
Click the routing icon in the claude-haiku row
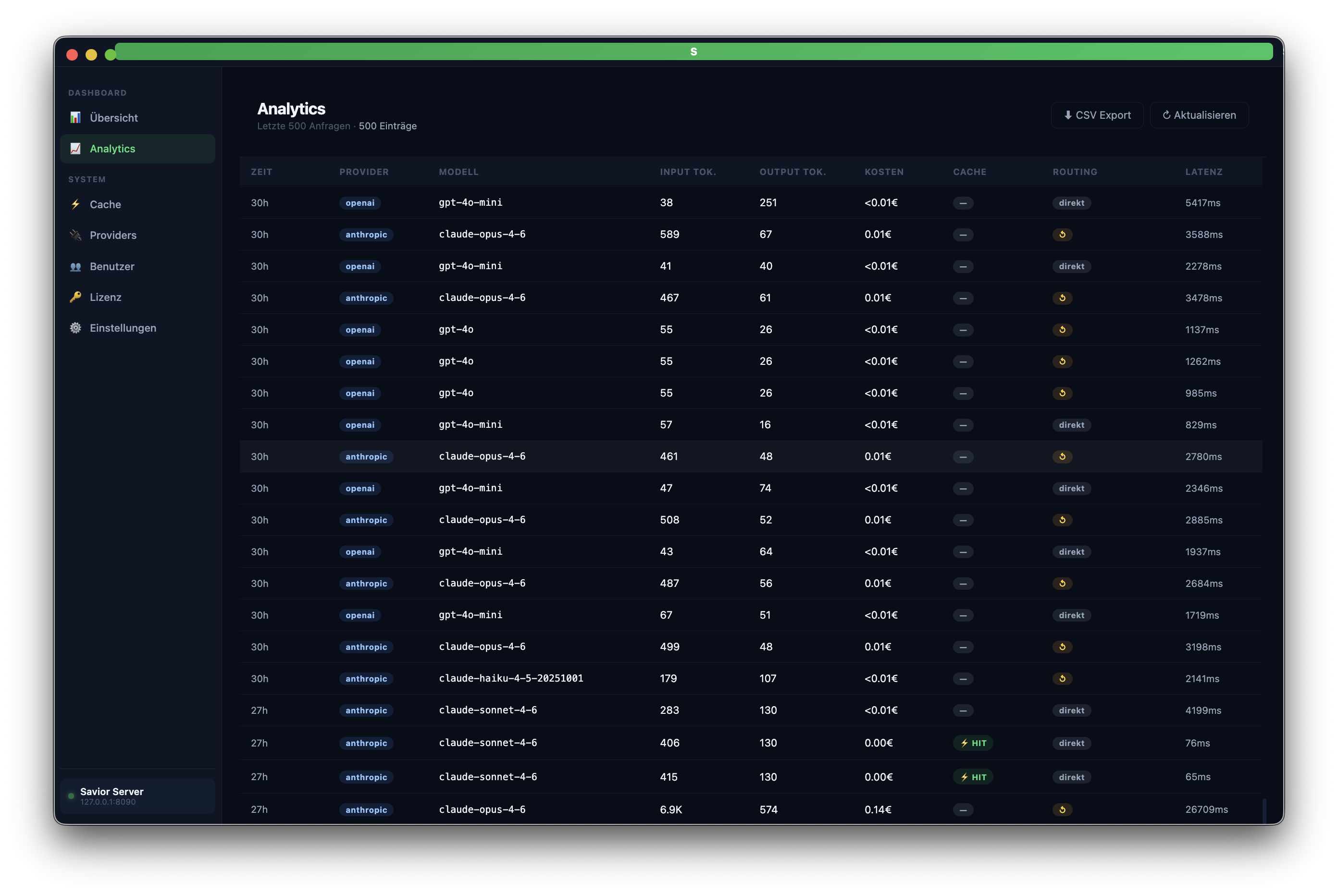coord(1062,678)
